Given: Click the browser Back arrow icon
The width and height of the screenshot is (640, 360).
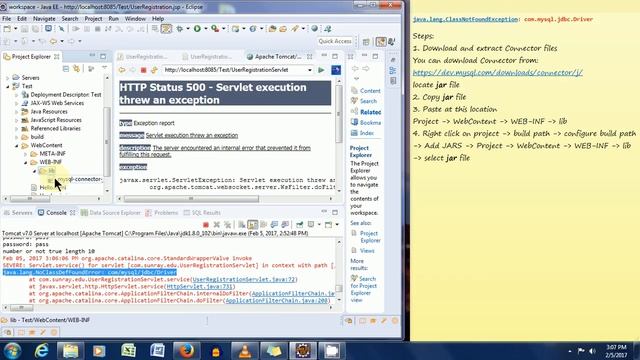Looking at the screenshot, I should tap(122, 70).
